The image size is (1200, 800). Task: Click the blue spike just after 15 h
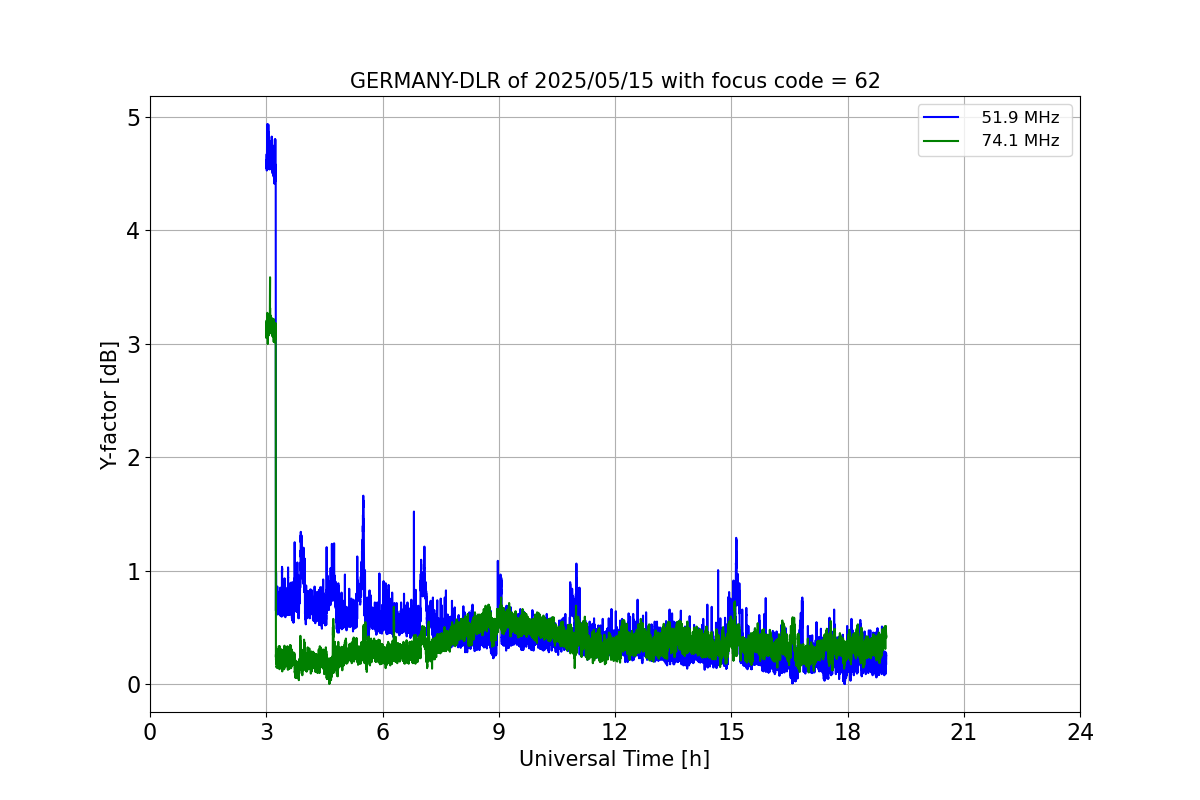click(x=736, y=541)
